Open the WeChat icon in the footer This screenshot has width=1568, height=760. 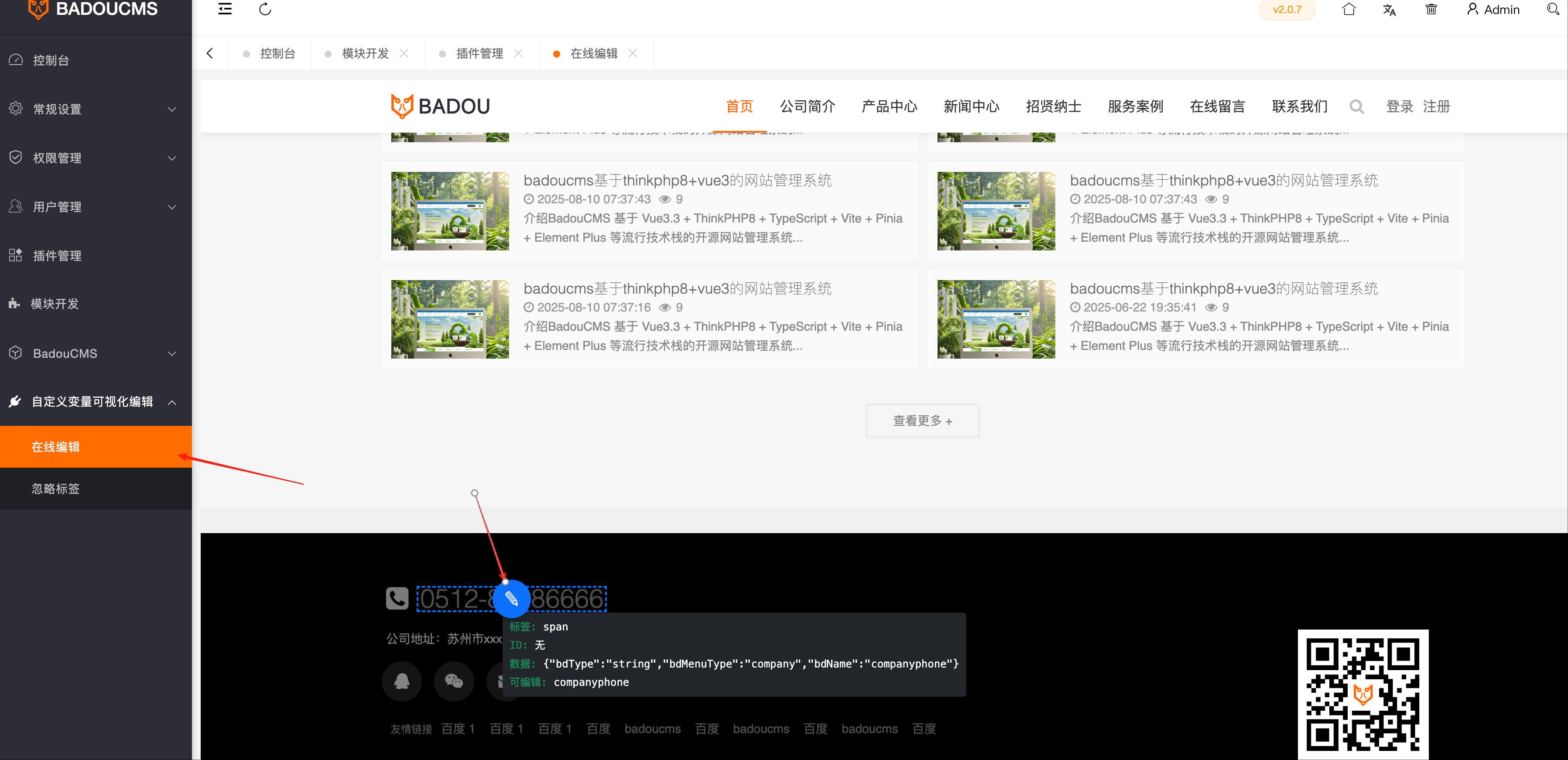click(x=454, y=681)
